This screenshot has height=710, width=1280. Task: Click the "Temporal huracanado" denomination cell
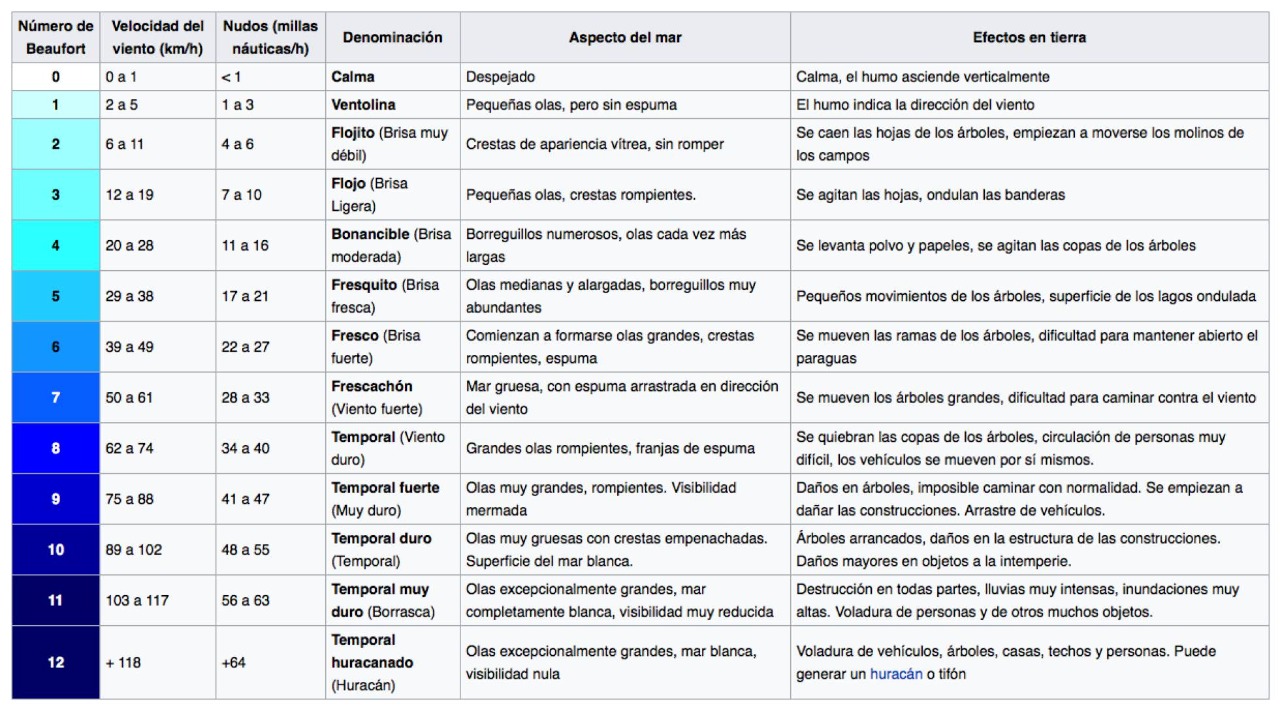[x=364, y=662]
